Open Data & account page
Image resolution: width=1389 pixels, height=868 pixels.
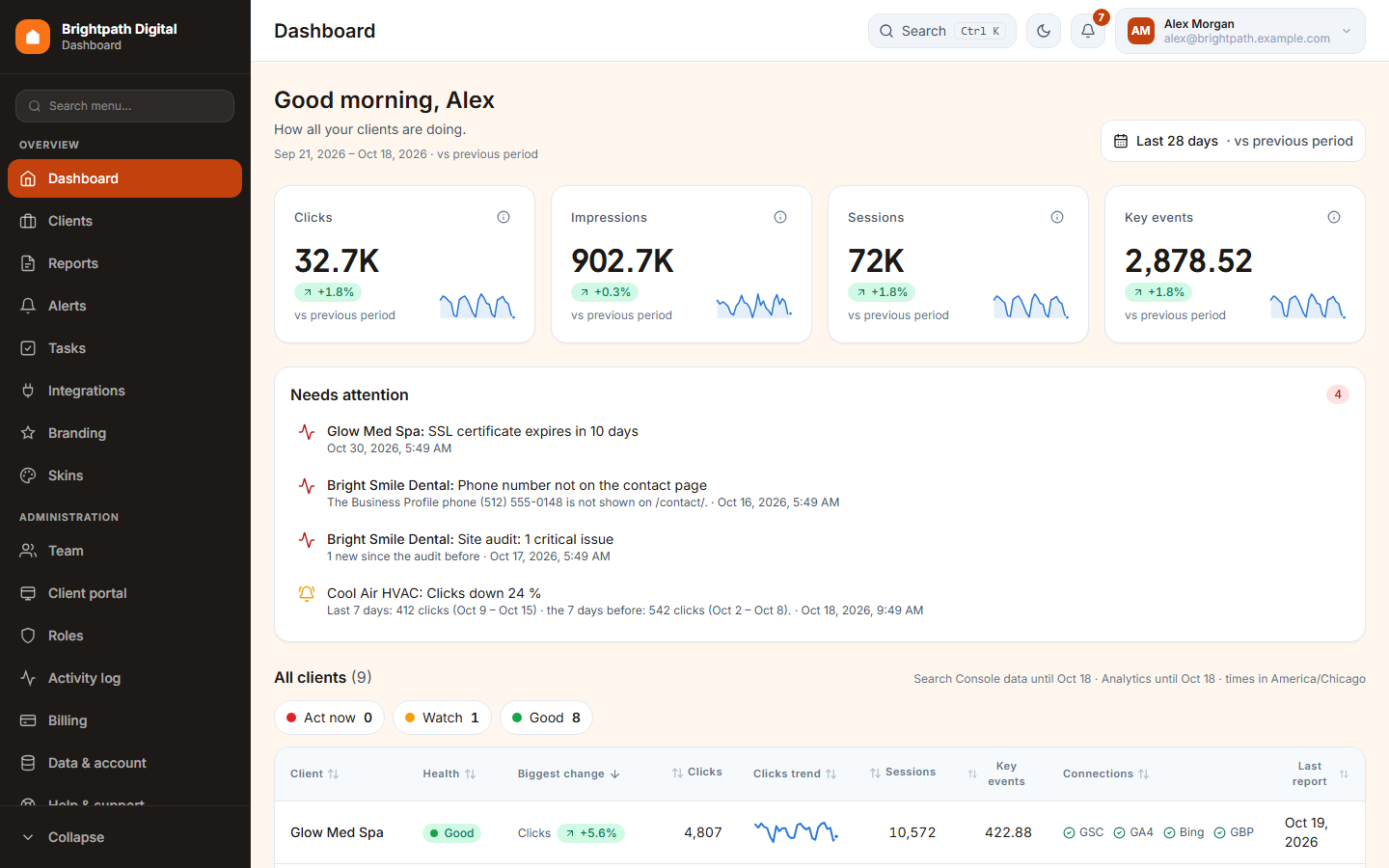[124, 763]
